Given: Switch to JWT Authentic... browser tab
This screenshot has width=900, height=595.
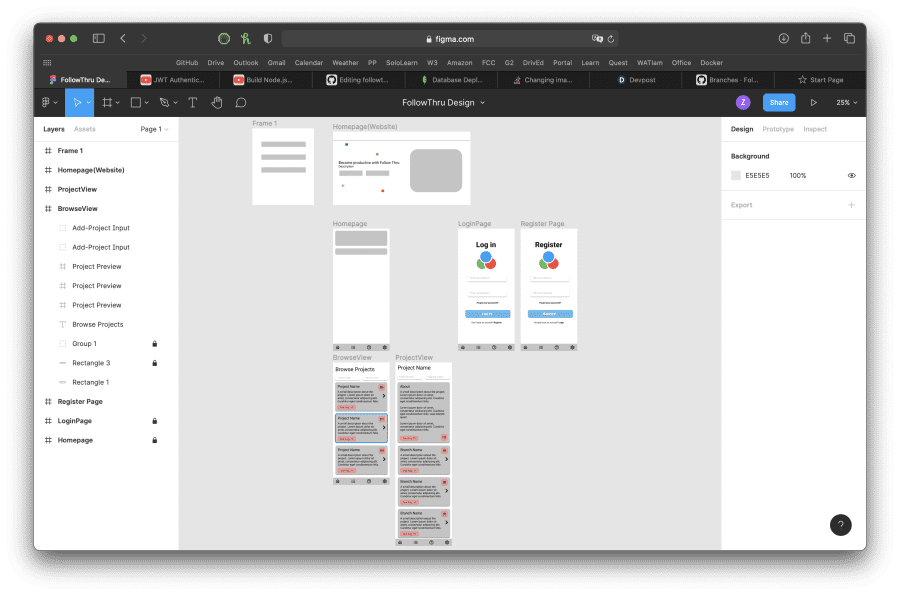Looking at the screenshot, I should pos(173,80).
